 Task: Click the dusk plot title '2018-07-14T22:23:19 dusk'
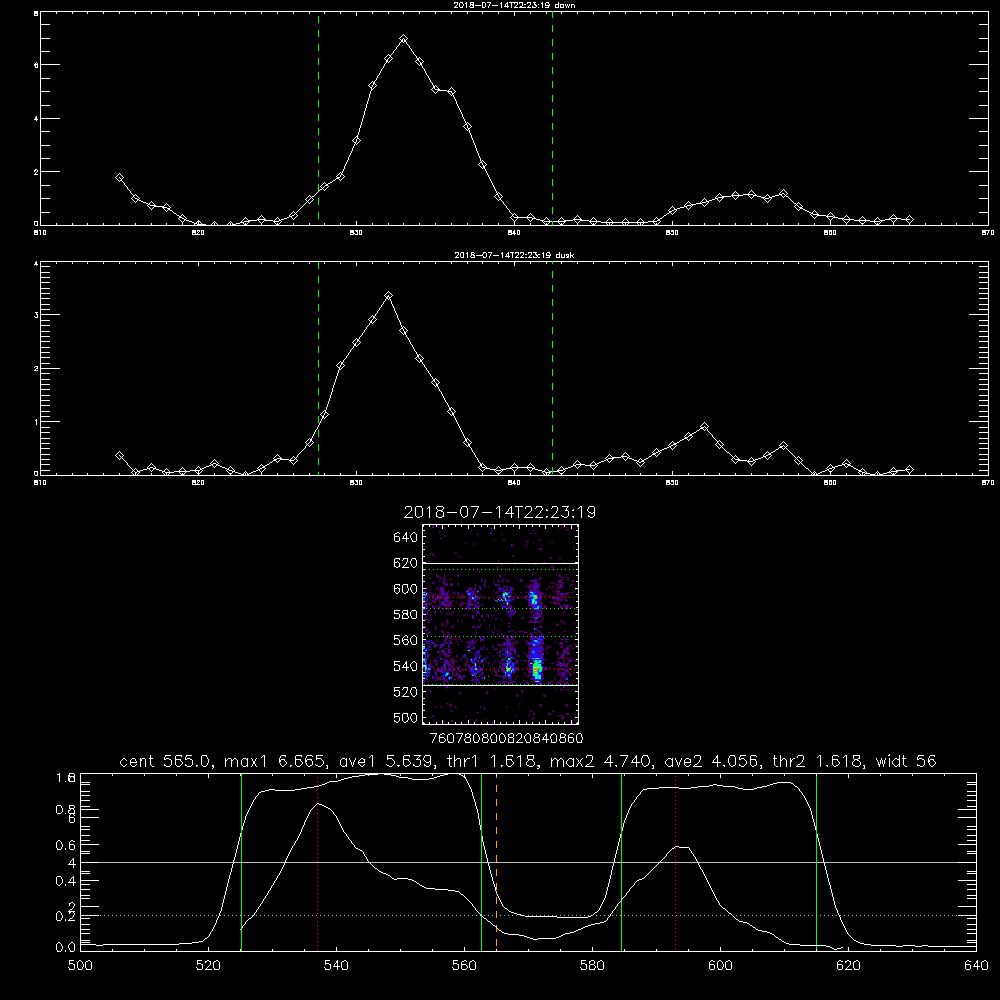pos(514,255)
